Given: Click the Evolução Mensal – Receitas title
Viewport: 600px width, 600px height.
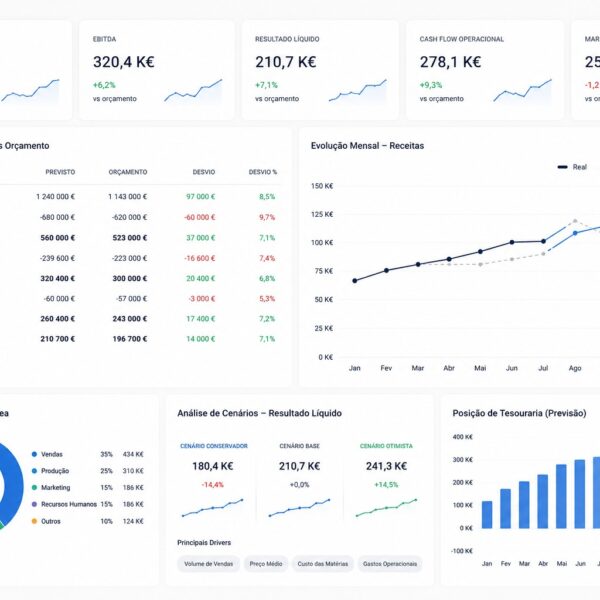Looking at the screenshot, I should click(x=367, y=146).
